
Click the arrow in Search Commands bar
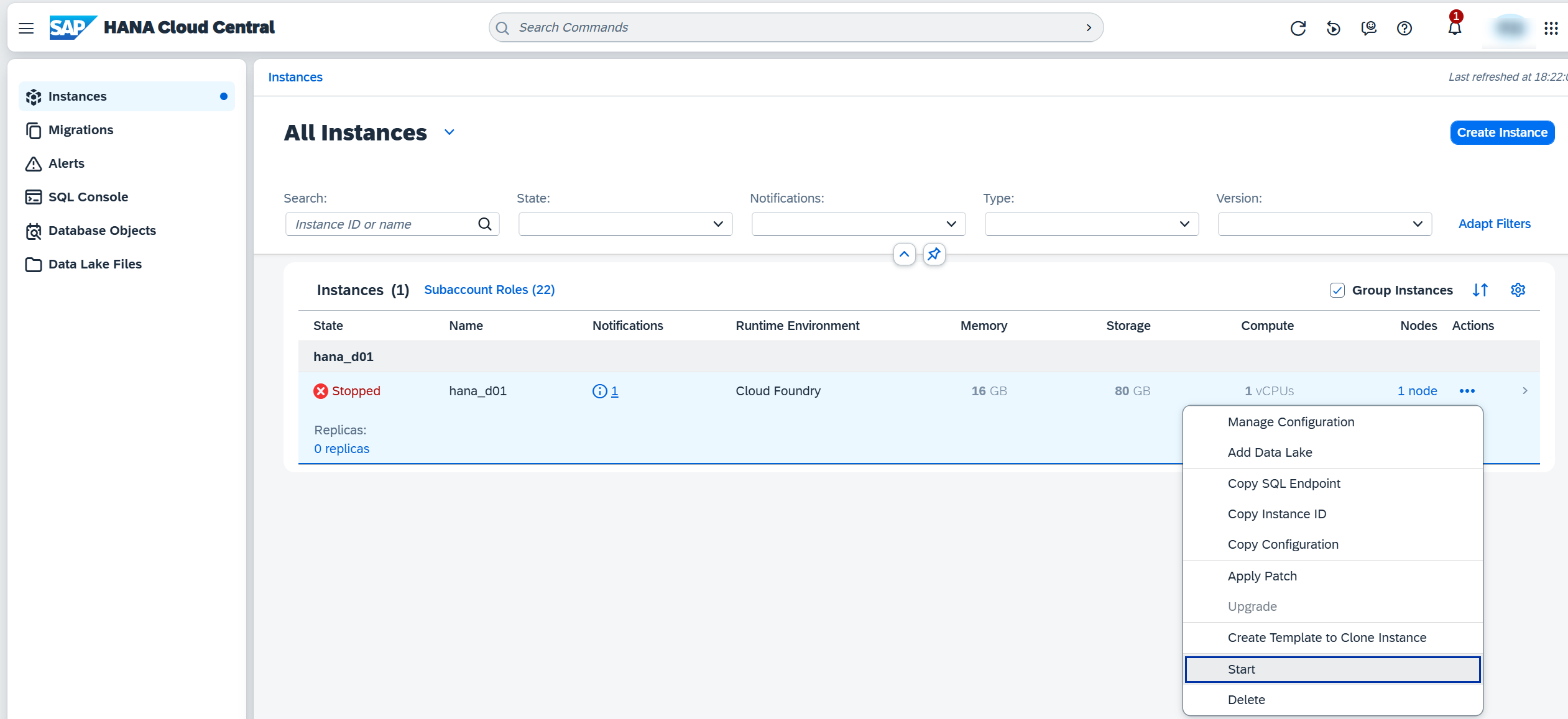pos(1089,27)
